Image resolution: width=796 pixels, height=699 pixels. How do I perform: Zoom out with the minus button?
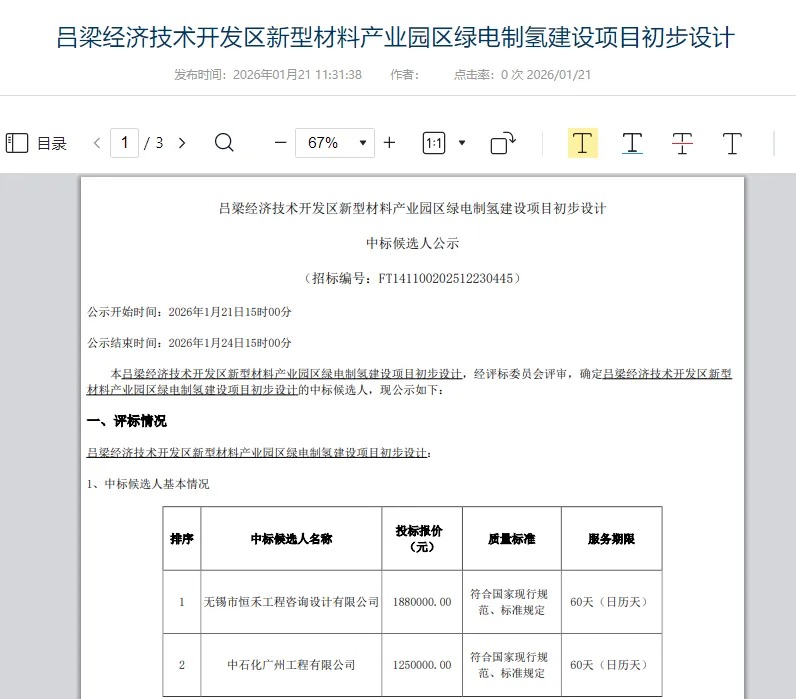pos(280,143)
